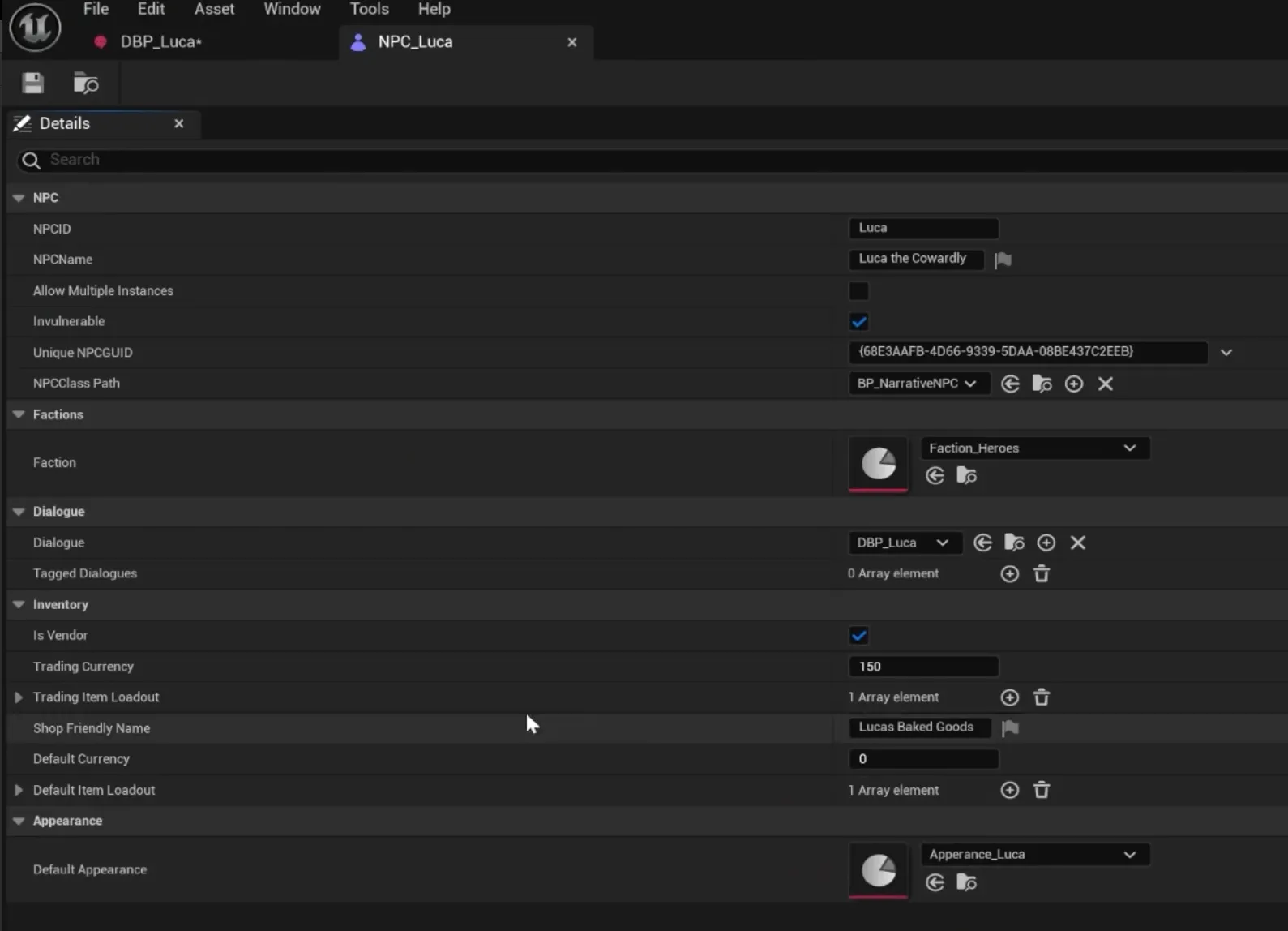Viewport: 1288px width, 931px height.
Task: Add element to Default Item Loadout array
Action: click(1009, 790)
